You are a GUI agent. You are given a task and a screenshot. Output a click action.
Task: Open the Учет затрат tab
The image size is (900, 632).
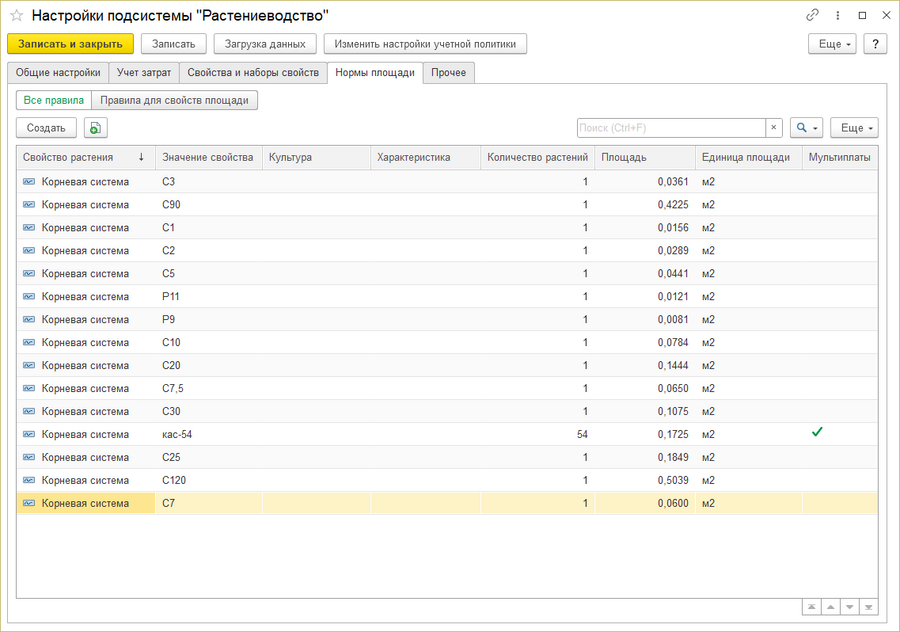[x=144, y=72]
